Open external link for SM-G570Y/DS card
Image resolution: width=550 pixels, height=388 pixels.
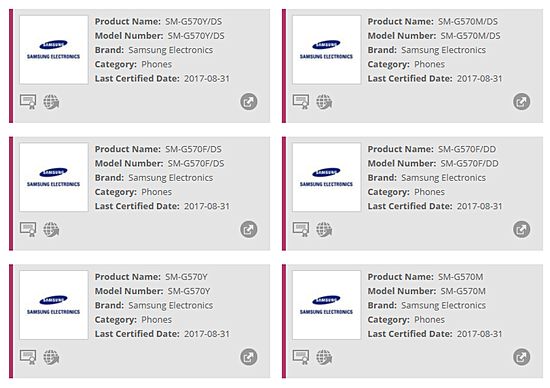click(249, 102)
